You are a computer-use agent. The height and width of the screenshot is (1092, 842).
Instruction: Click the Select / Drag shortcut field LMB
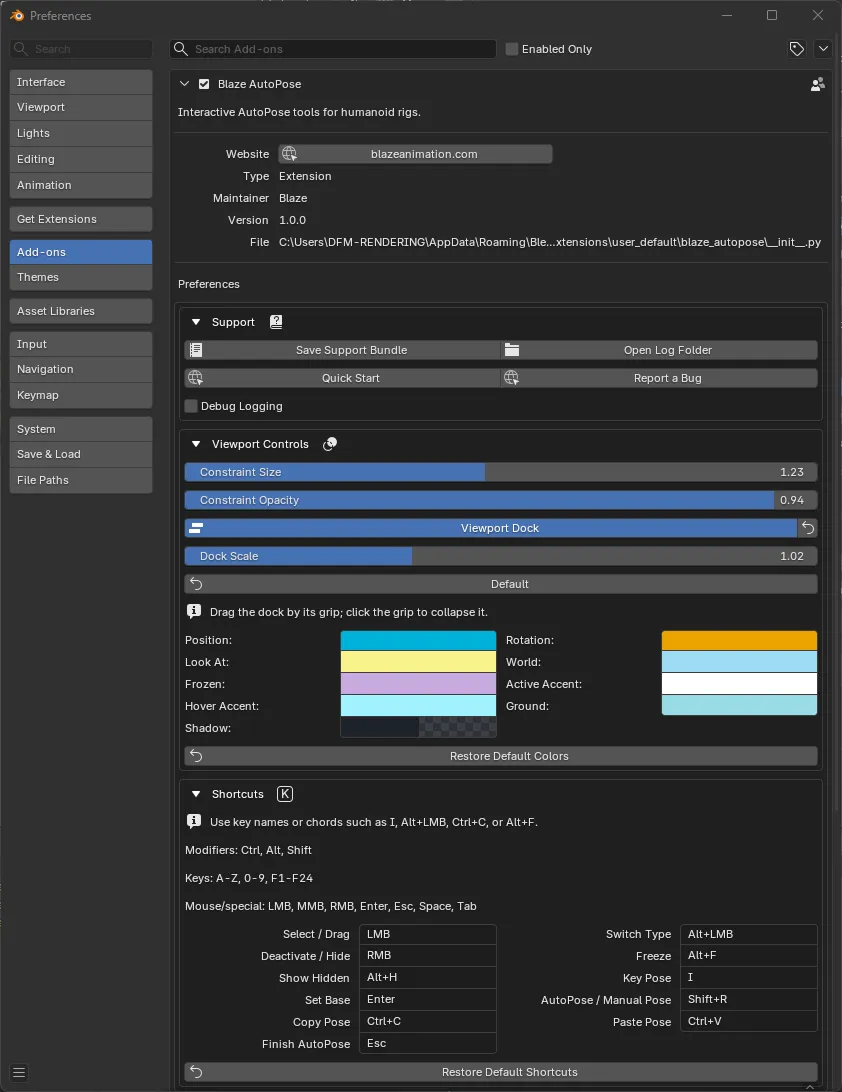click(x=428, y=934)
